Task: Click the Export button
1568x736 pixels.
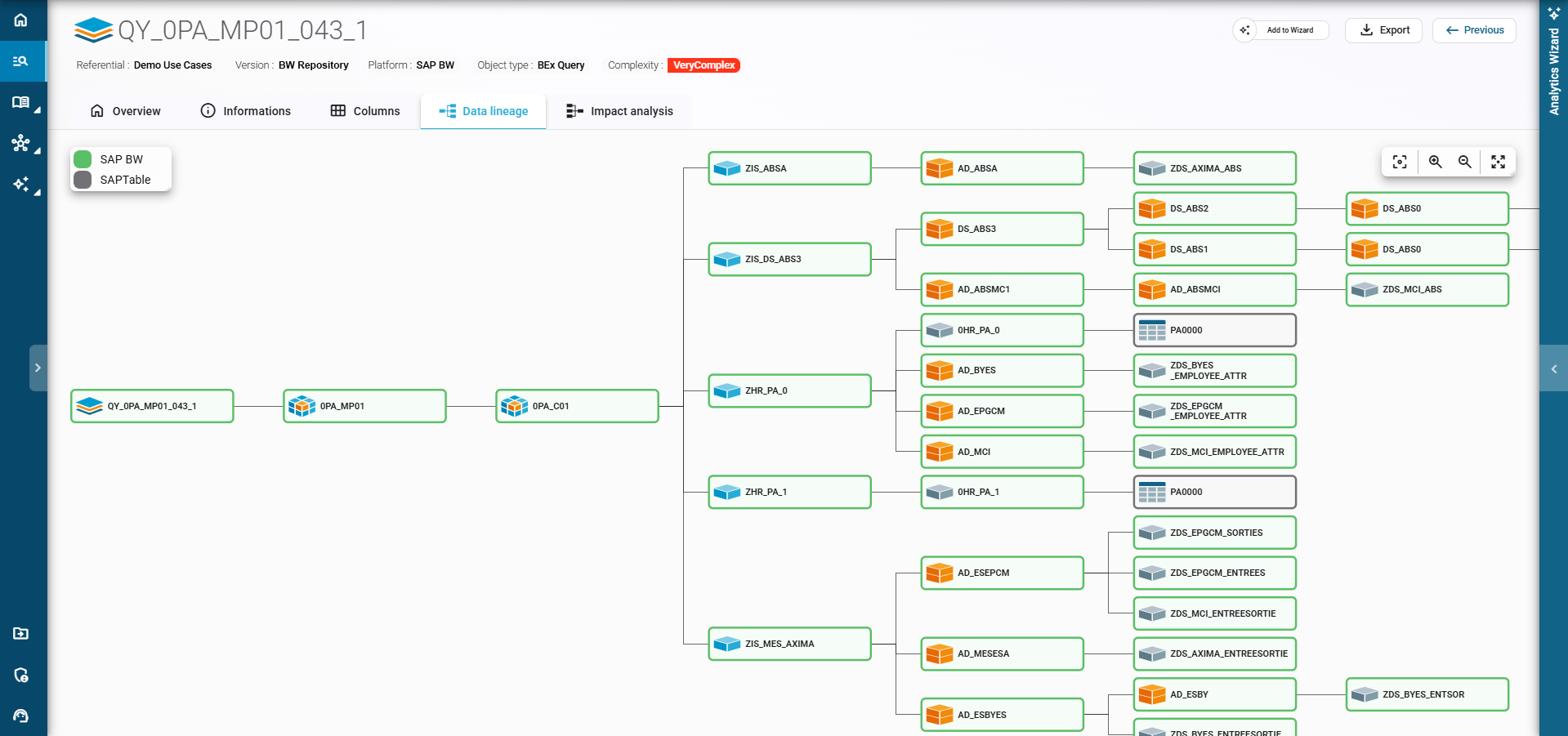Action: [1384, 30]
